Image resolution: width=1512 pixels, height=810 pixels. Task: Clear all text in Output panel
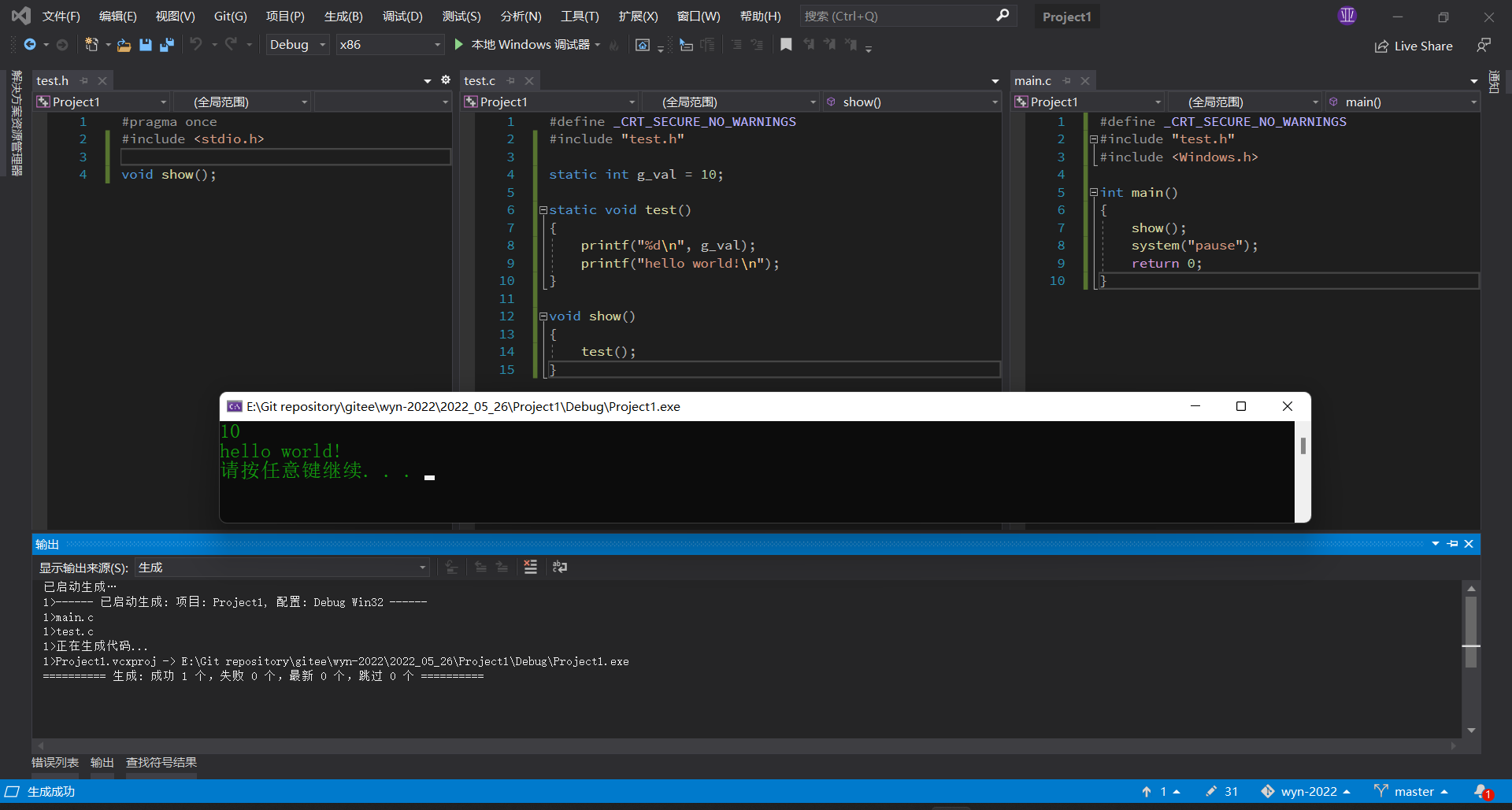[x=531, y=567]
